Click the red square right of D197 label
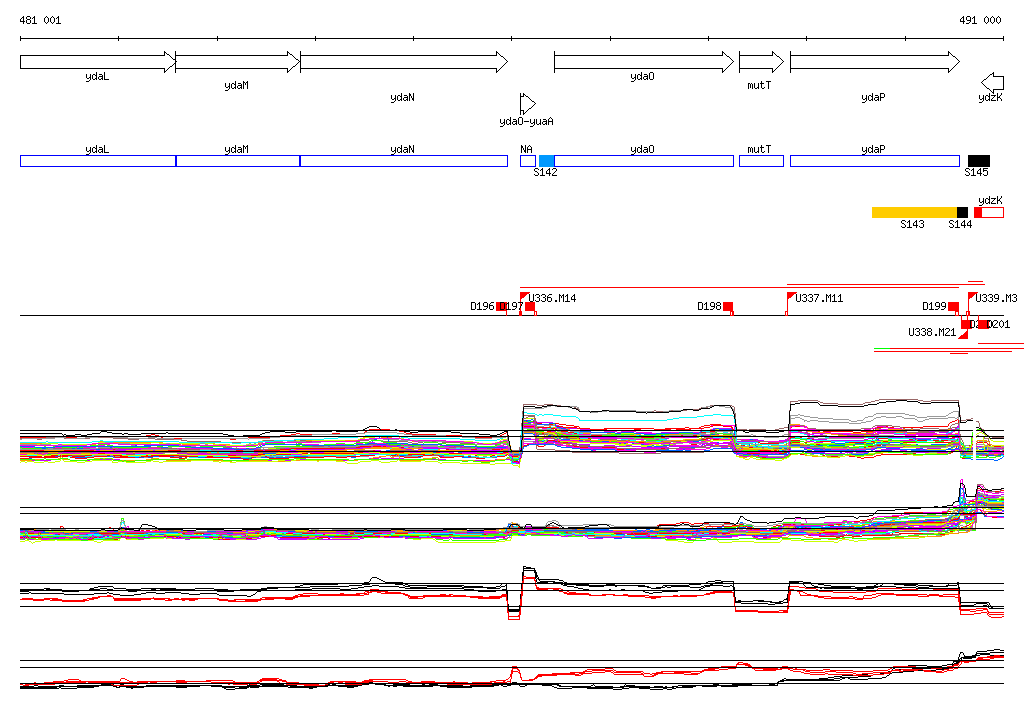This screenshot has width=1024, height=714. pyautogui.click(x=530, y=306)
